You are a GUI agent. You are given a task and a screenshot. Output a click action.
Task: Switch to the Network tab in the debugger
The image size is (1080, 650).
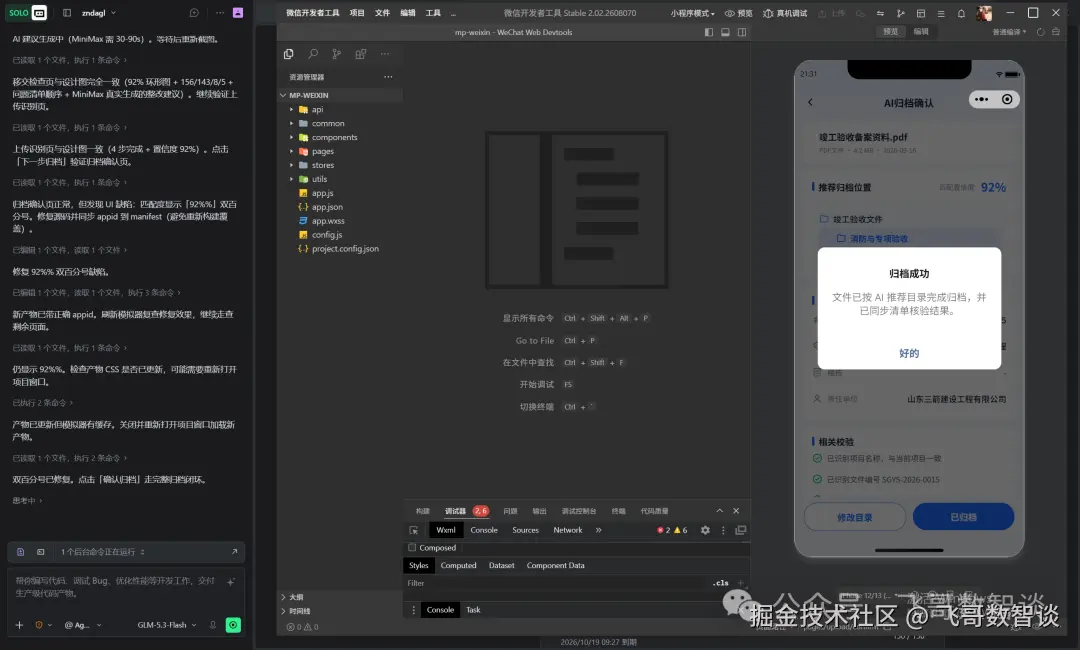(568, 530)
